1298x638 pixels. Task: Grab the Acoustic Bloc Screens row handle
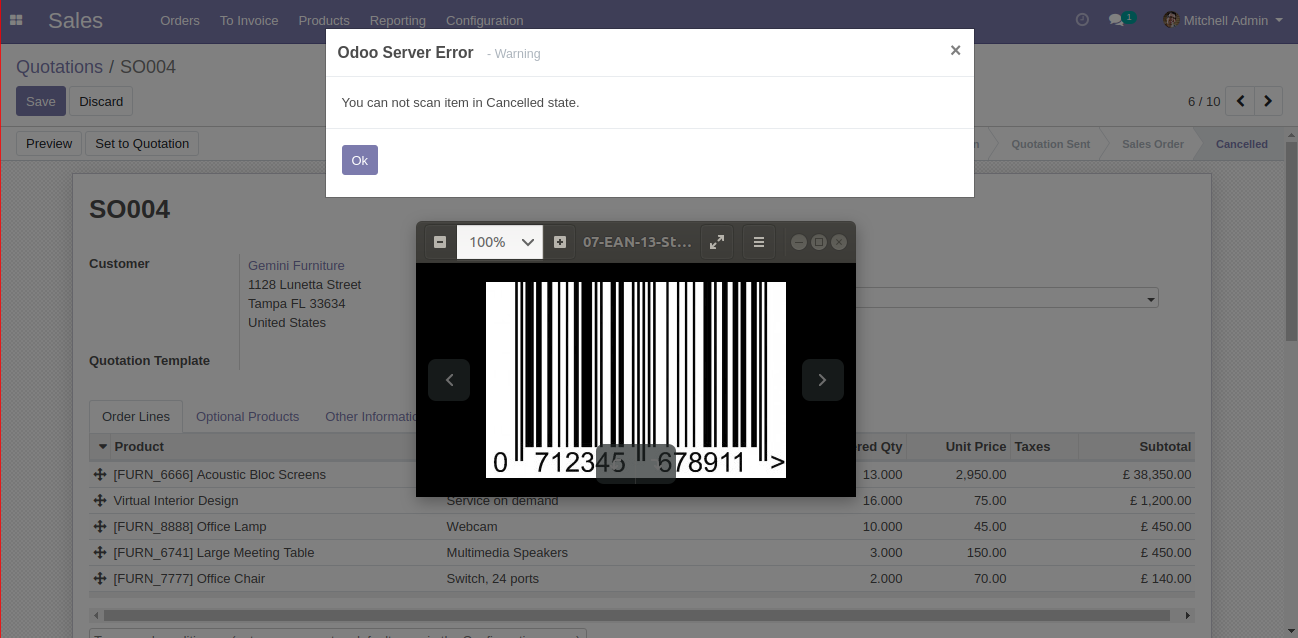coord(100,475)
